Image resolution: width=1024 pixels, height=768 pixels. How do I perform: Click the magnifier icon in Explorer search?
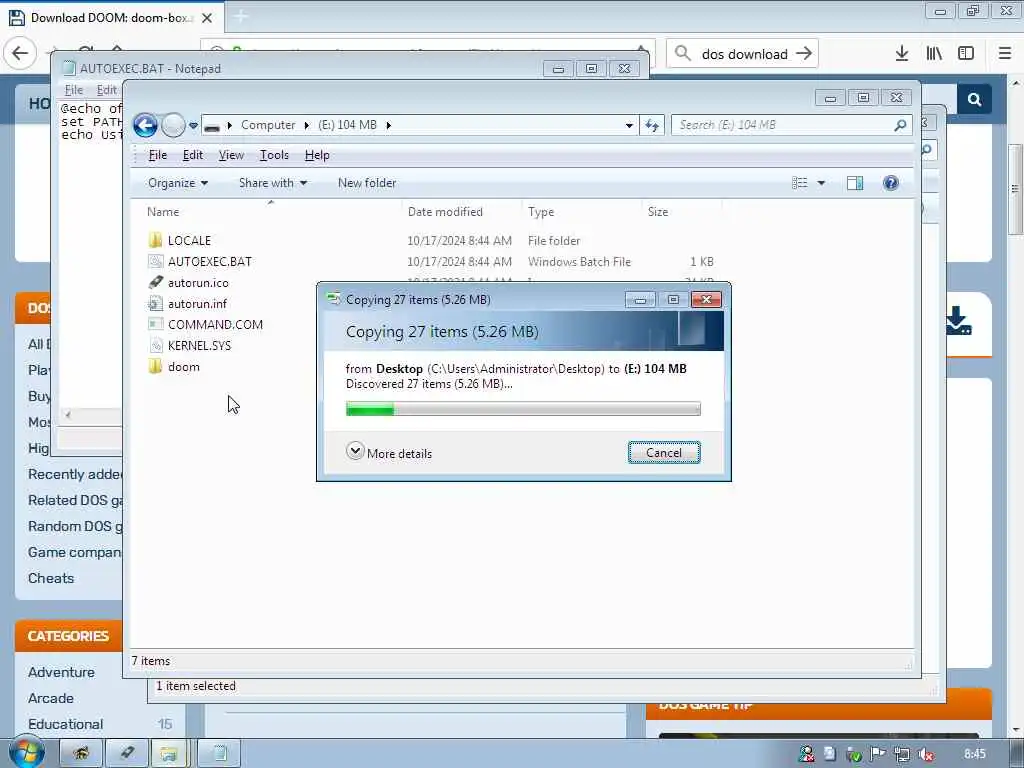tap(901, 125)
